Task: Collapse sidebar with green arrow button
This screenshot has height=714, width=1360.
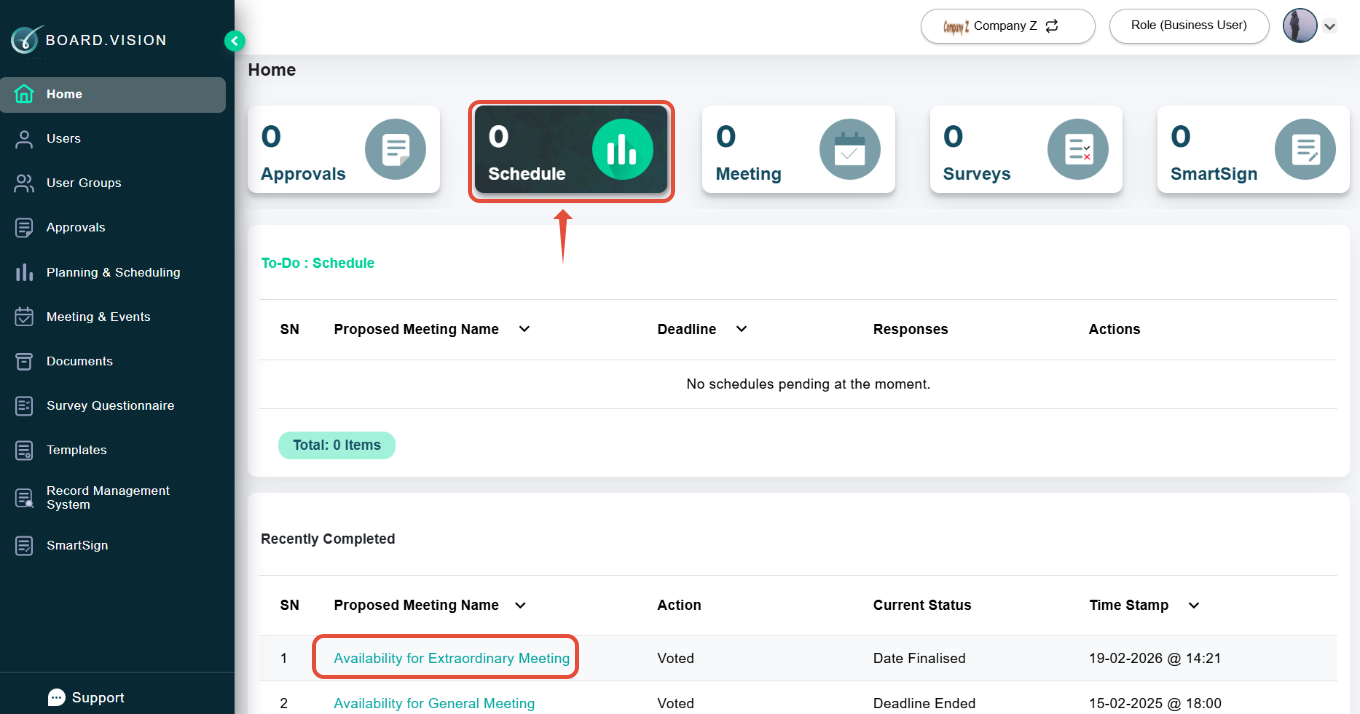Action: pyautogui.click(x=234, y=41)
